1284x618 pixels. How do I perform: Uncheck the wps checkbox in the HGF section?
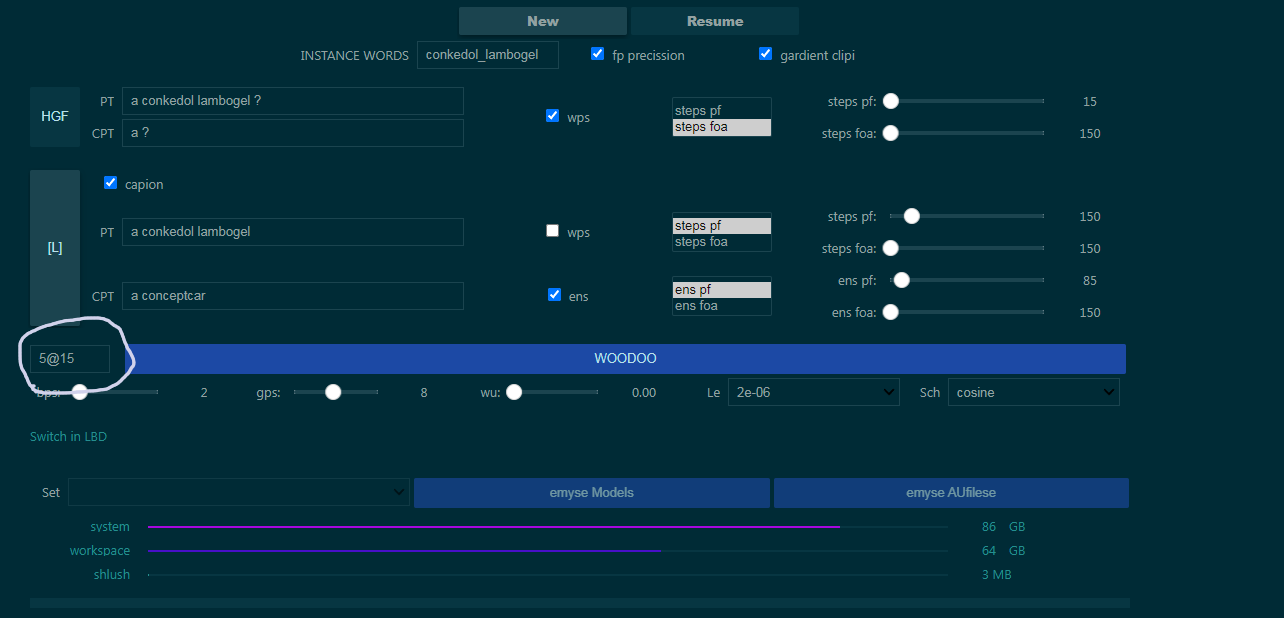[552, 116]
